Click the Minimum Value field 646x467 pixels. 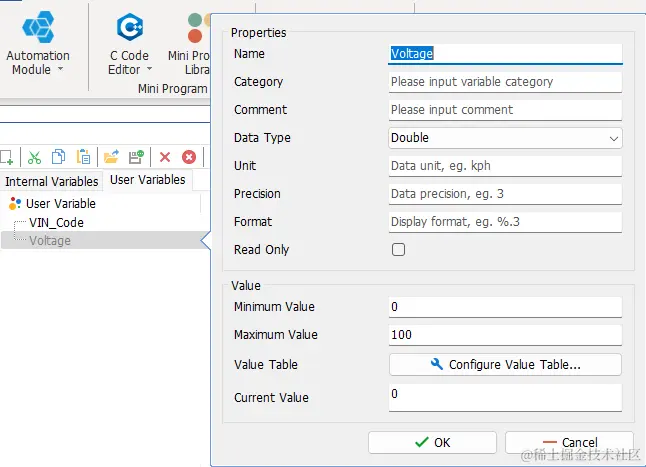[x=505, y=307]
